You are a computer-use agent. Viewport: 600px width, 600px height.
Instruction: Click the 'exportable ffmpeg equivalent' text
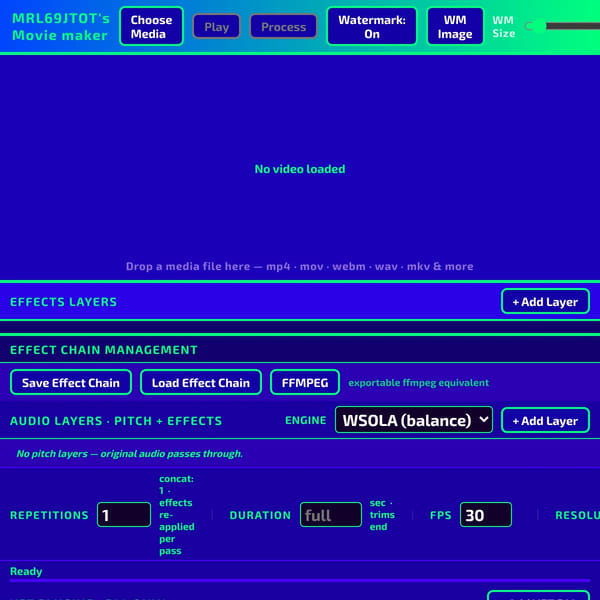418,383
